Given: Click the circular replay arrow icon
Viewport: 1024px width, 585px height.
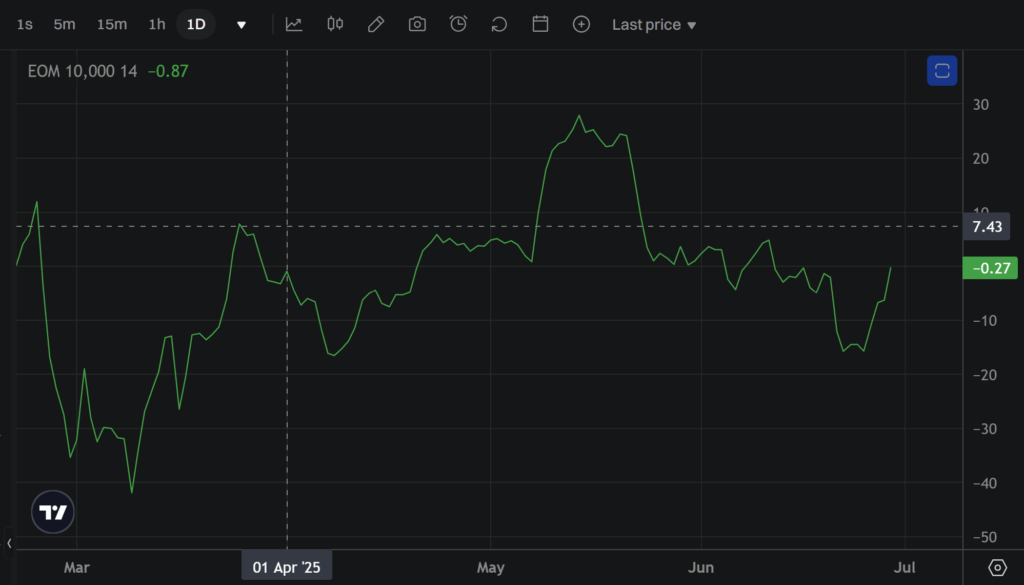Looking at the screenshot, I should 499,24.
